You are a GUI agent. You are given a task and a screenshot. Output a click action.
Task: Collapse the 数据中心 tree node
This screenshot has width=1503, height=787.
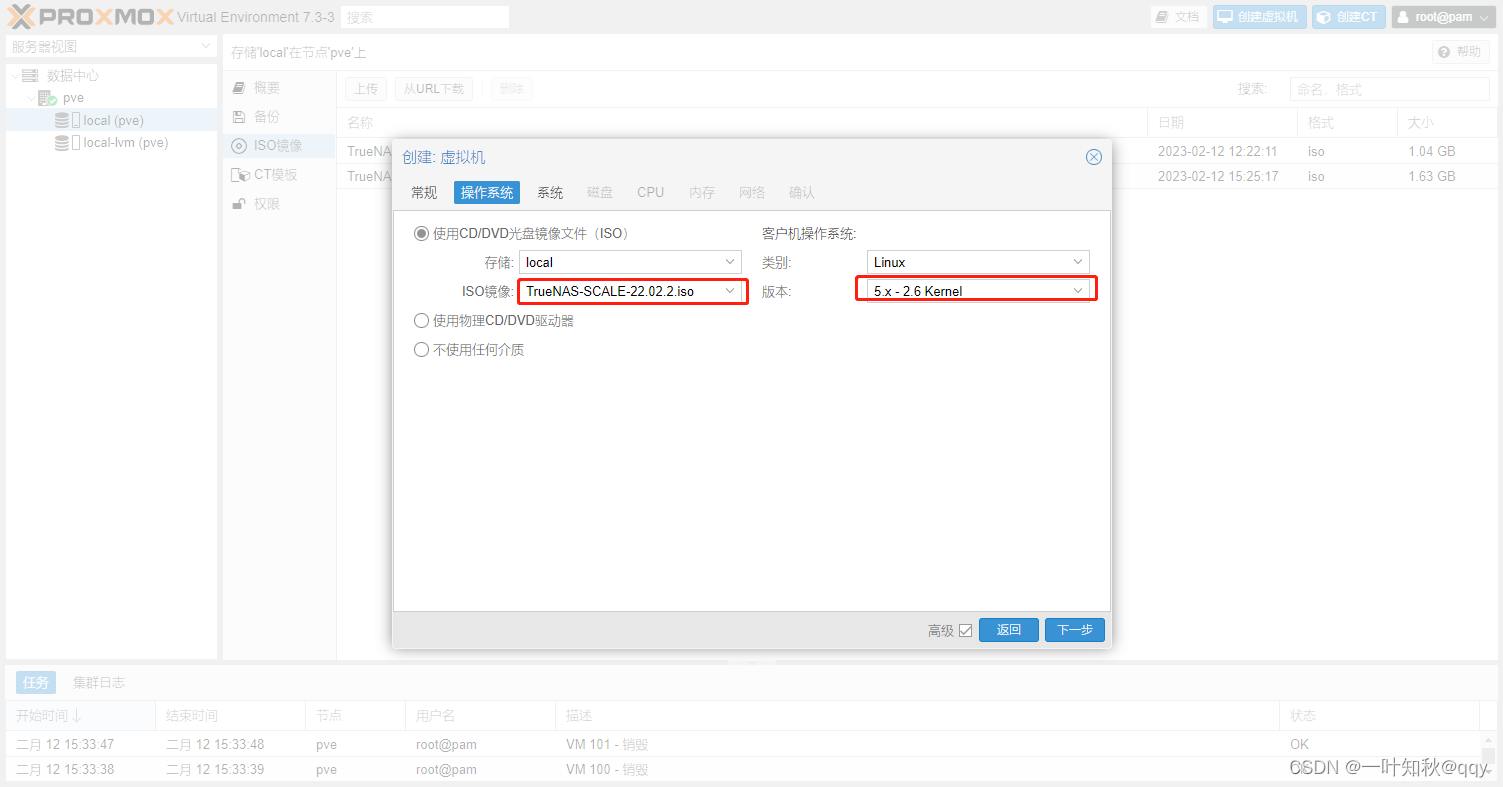coord(15,76)
